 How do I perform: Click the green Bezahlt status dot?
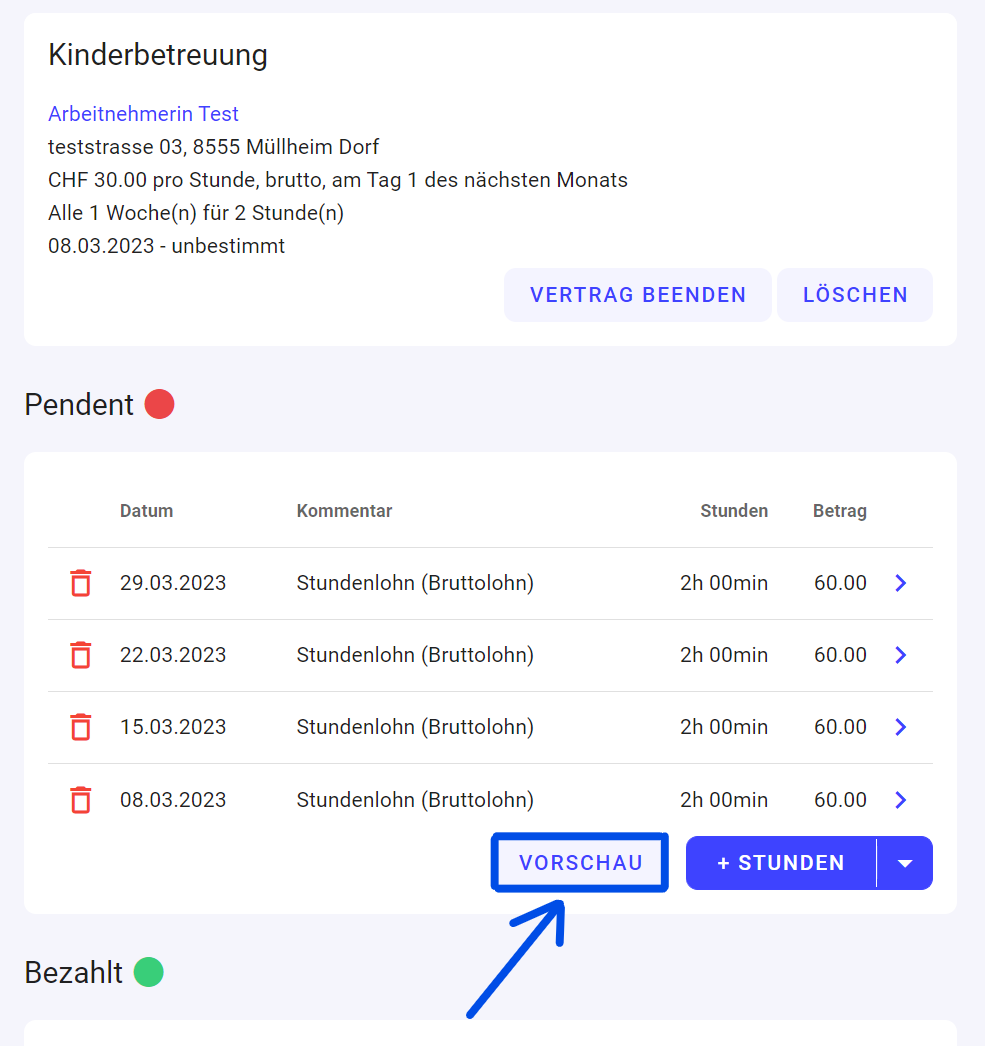coord(149,972)
